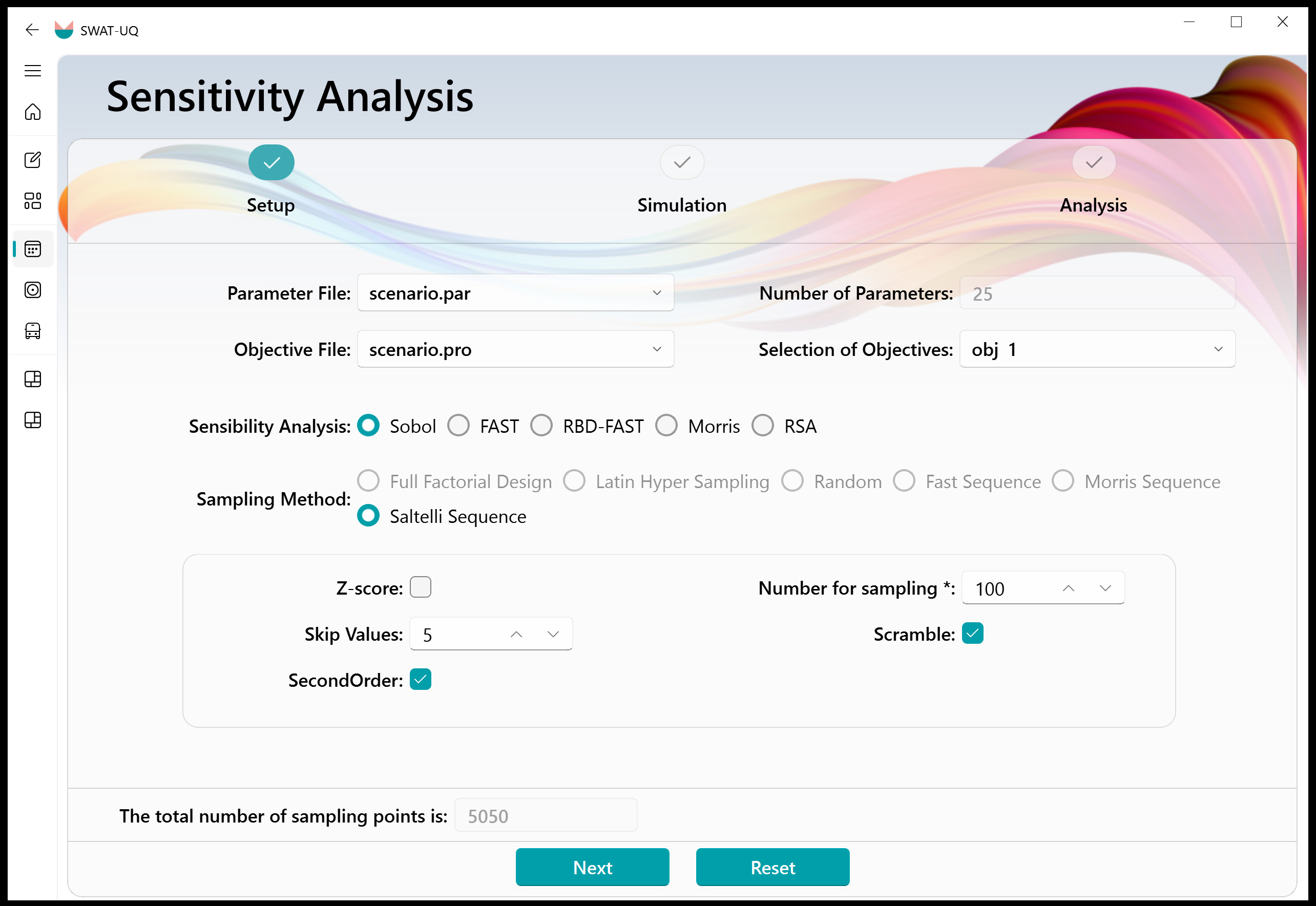1316x906 pixels.
Task: Open the edit pencil sidebar icon
Action: [x=32, y=160]
